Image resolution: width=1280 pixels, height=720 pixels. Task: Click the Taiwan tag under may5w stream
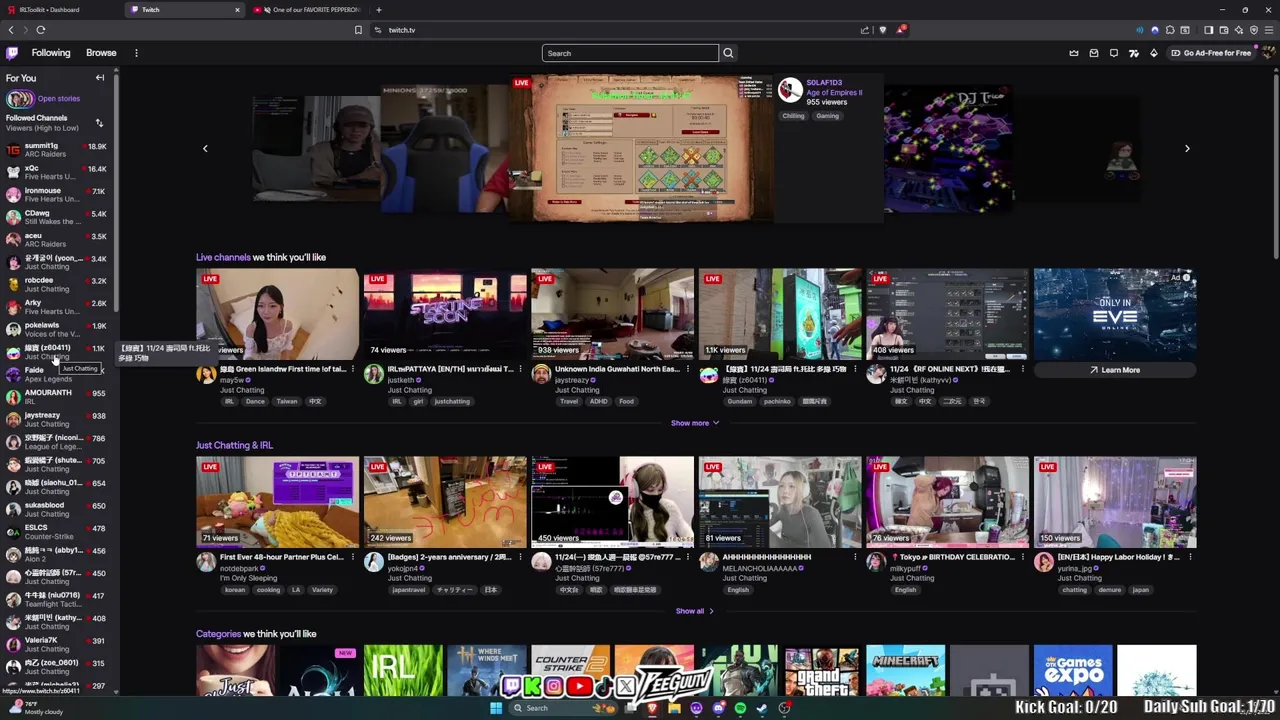click(x=287, y=401)
